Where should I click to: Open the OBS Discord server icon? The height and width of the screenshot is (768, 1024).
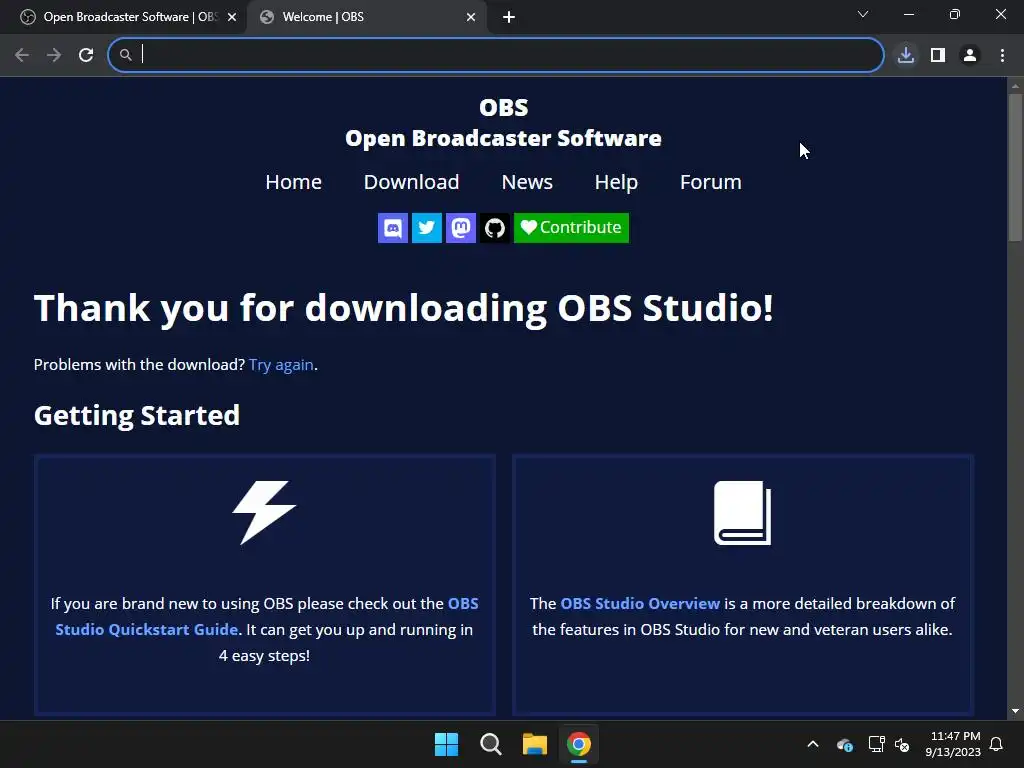[x=392, y=228]
